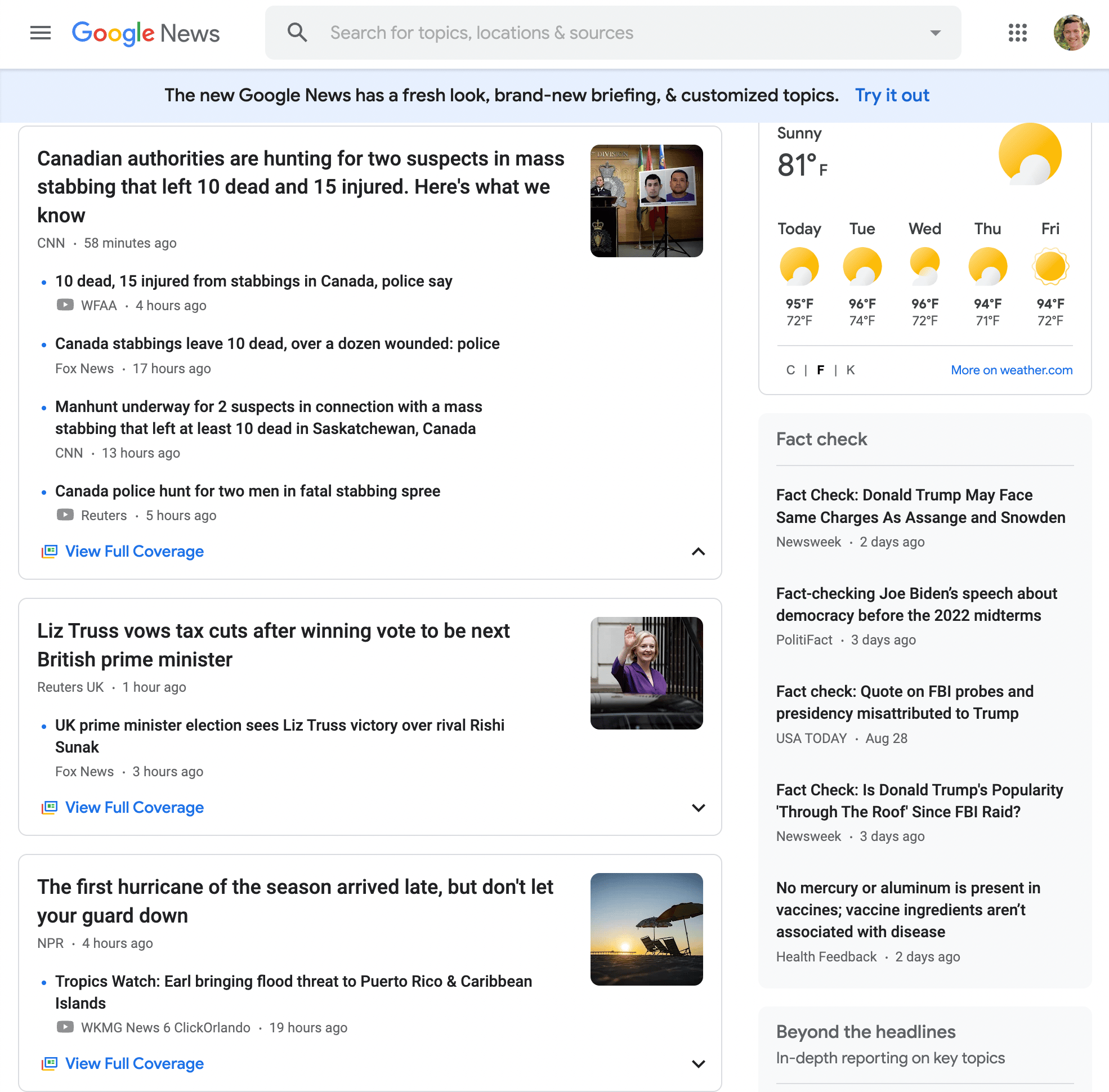Click Thursday's forecast weather icon

(987, 266)
